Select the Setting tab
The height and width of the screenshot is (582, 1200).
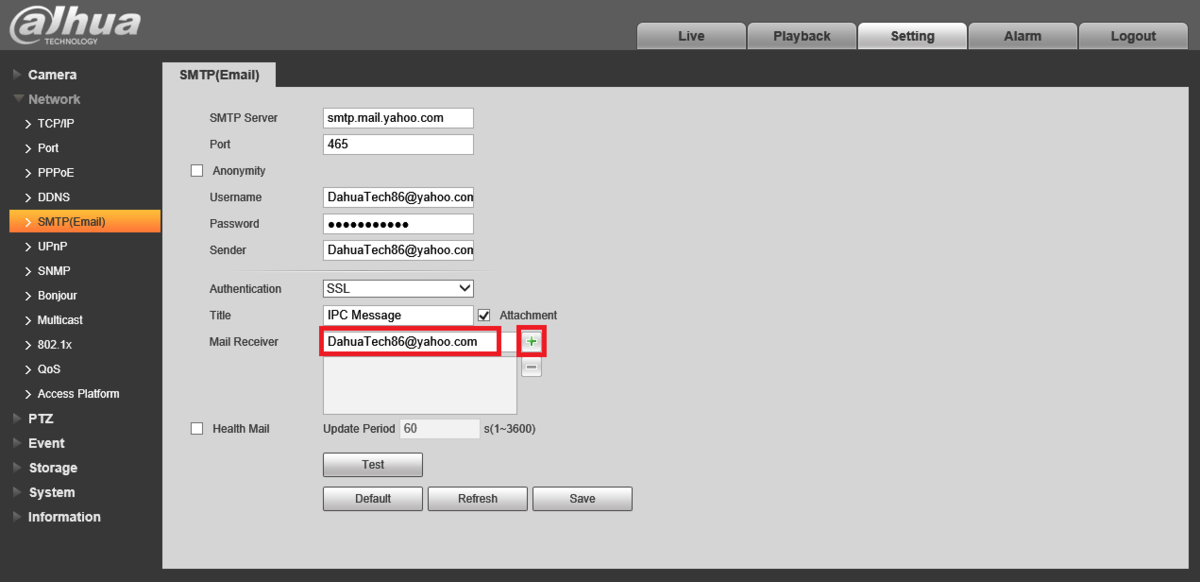[x=912, y=36]
